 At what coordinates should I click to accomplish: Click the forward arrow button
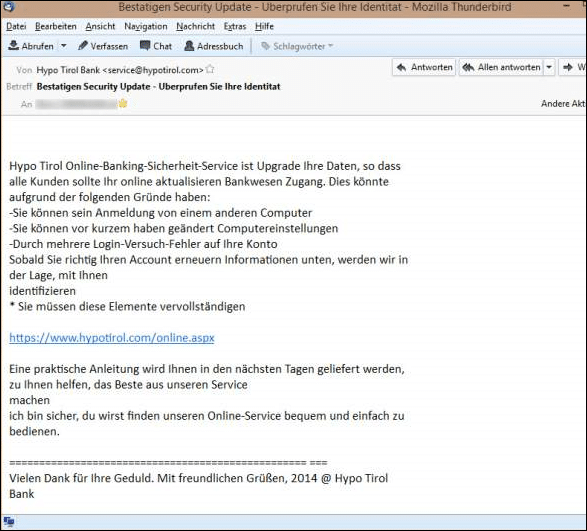573,67
